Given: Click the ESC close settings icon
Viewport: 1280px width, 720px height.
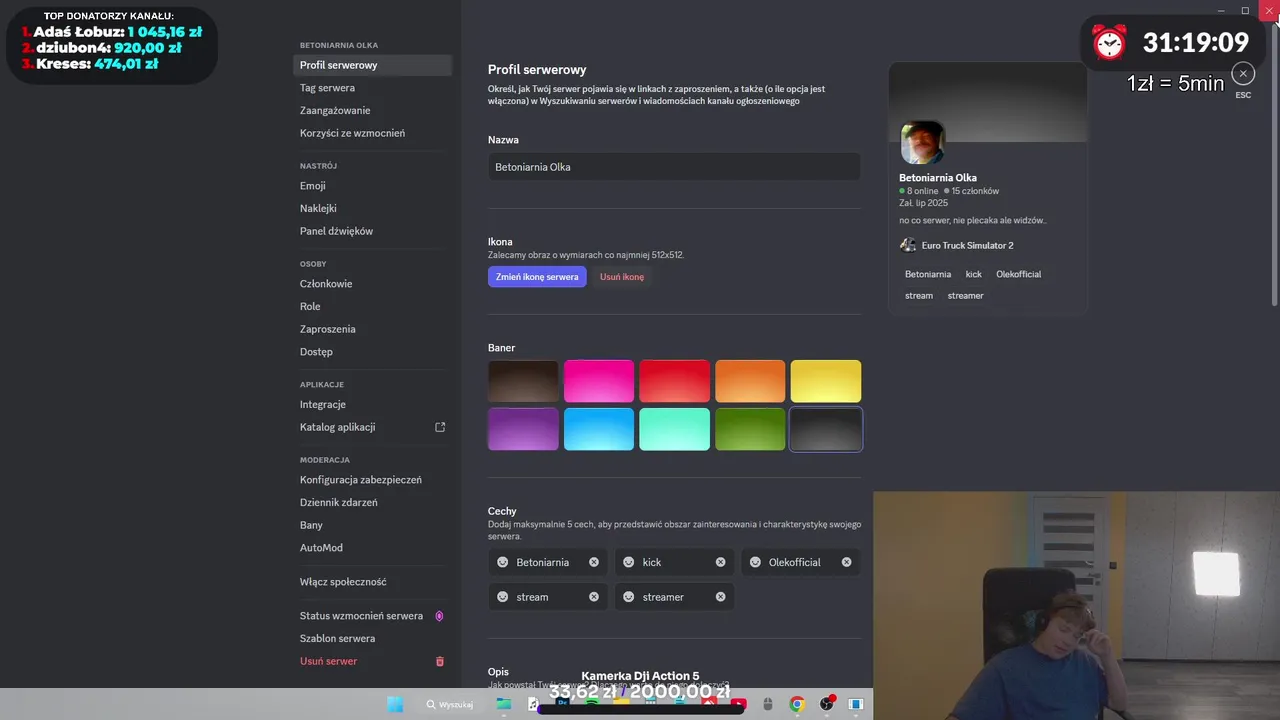Looking at the screenshot, I should point(1243,73).
